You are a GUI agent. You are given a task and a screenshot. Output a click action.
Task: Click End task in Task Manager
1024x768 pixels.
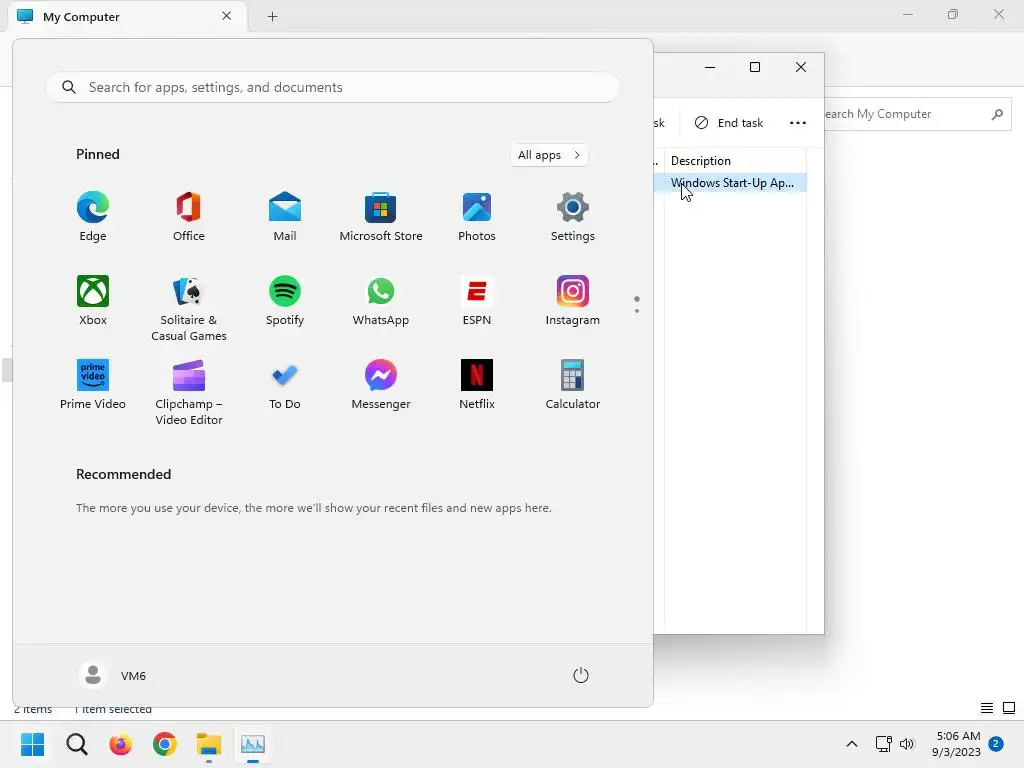pos(729,123)
